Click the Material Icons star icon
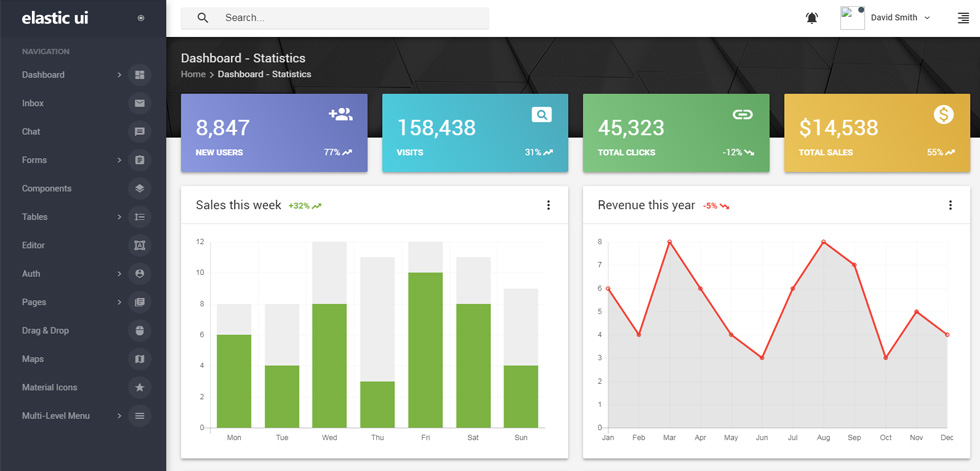 [139, 387]
